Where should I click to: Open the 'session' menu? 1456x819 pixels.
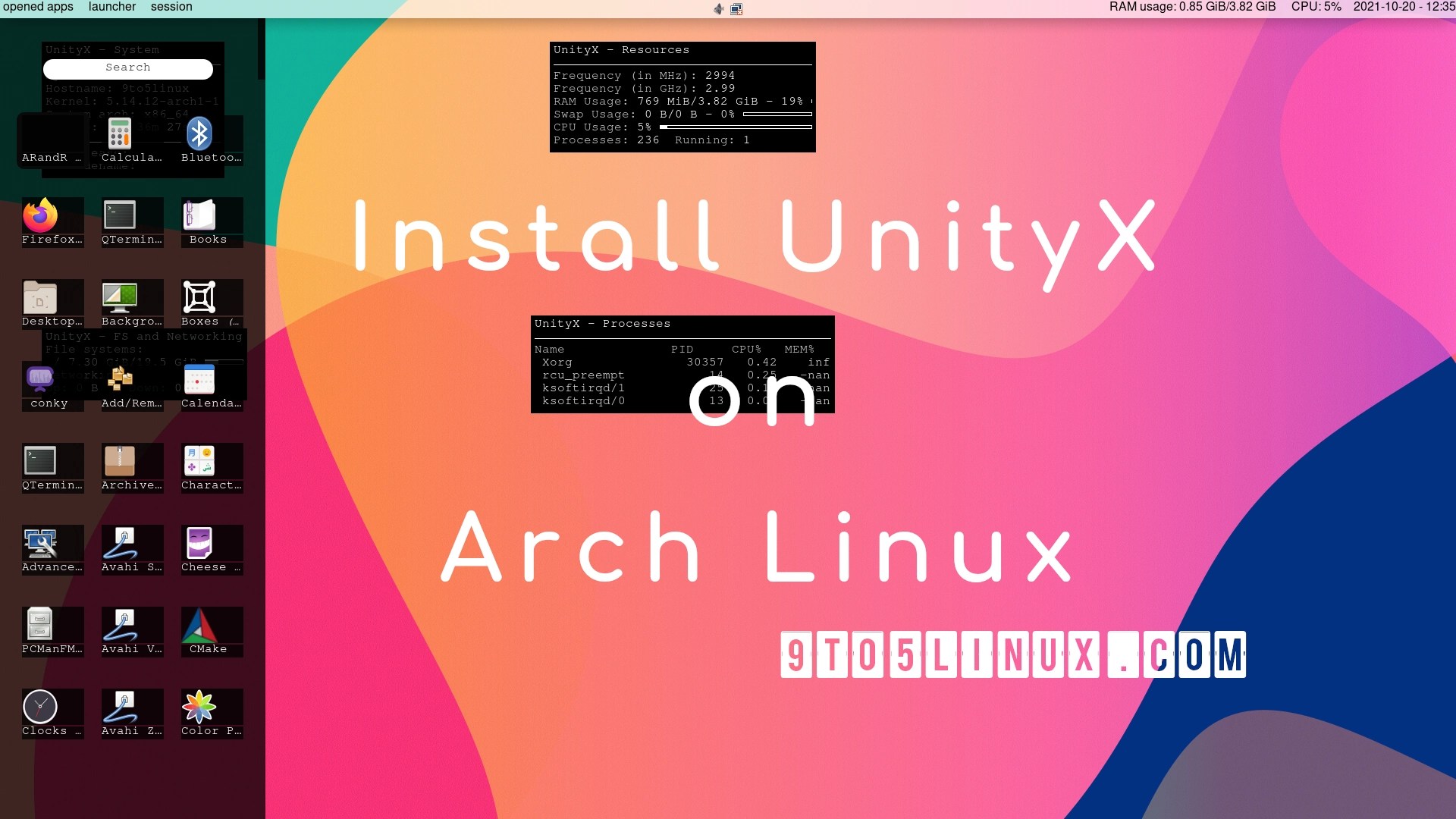point(172,7)
